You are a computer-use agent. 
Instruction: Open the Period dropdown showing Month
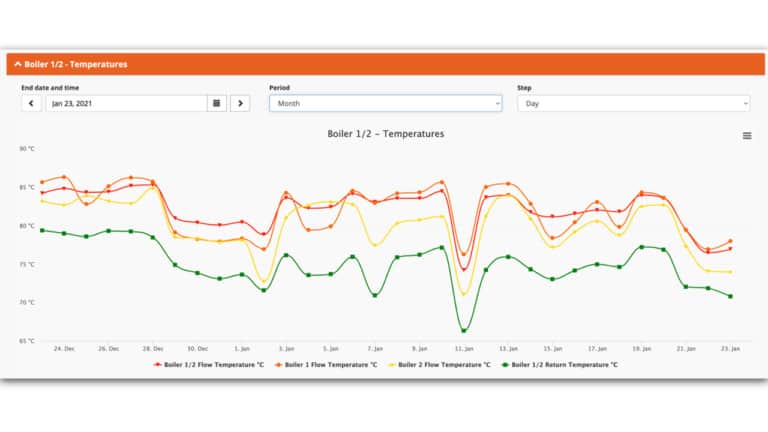pyautogui.click(x=385, y=103)
